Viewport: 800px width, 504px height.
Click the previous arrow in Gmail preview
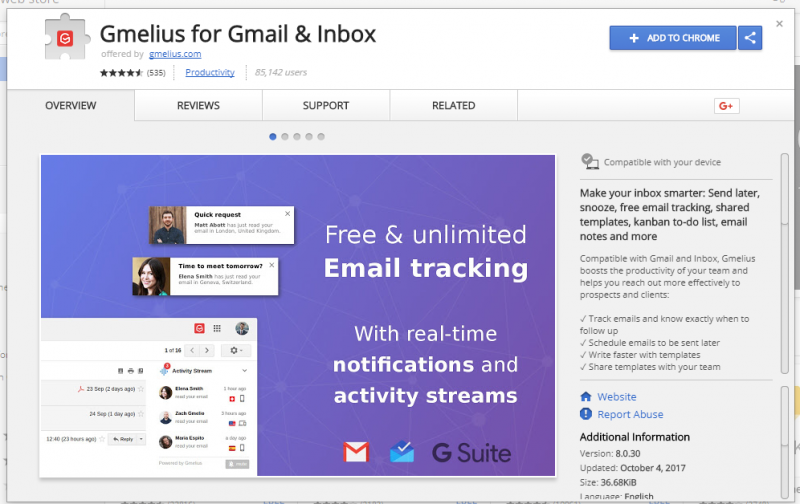[192, 350]
